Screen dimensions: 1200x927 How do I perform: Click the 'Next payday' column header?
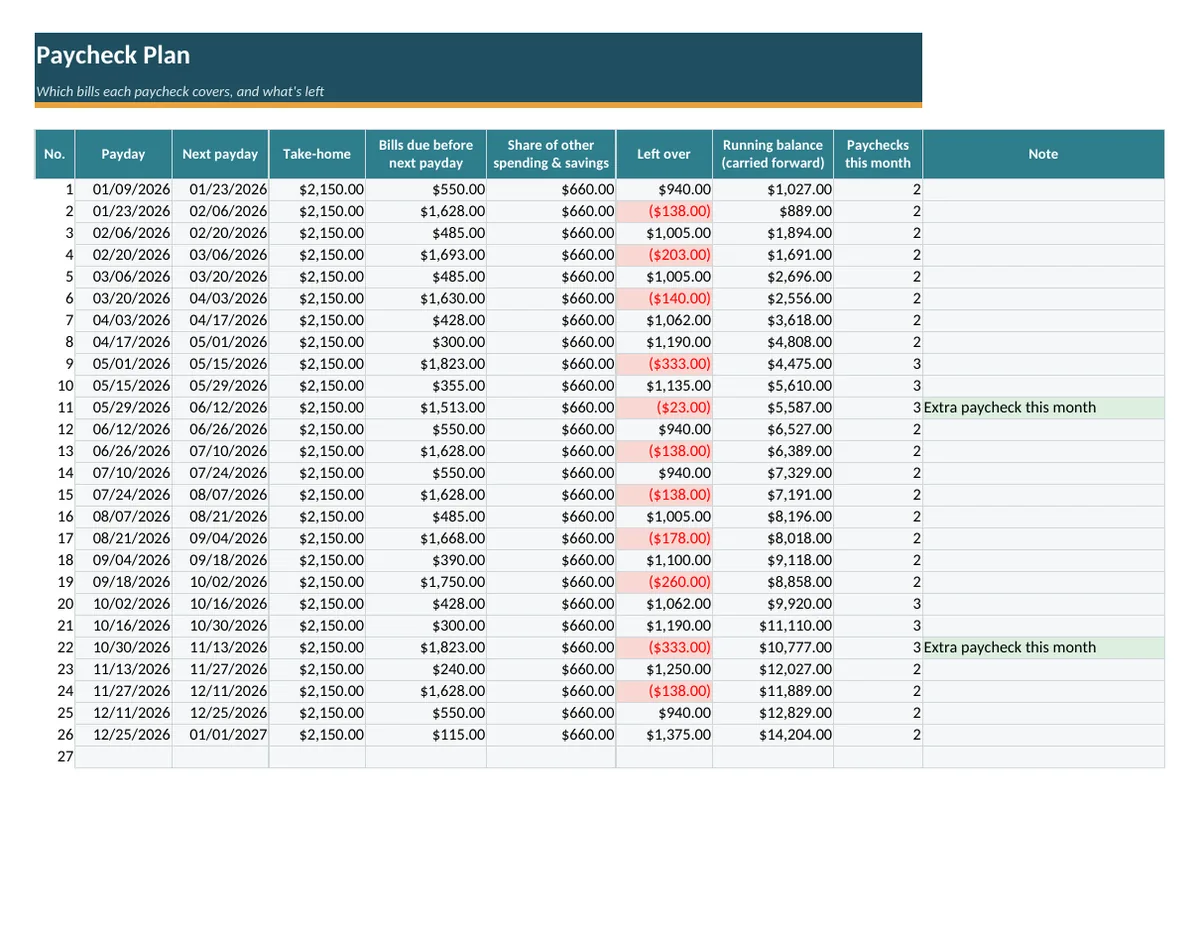pos(220,154)
